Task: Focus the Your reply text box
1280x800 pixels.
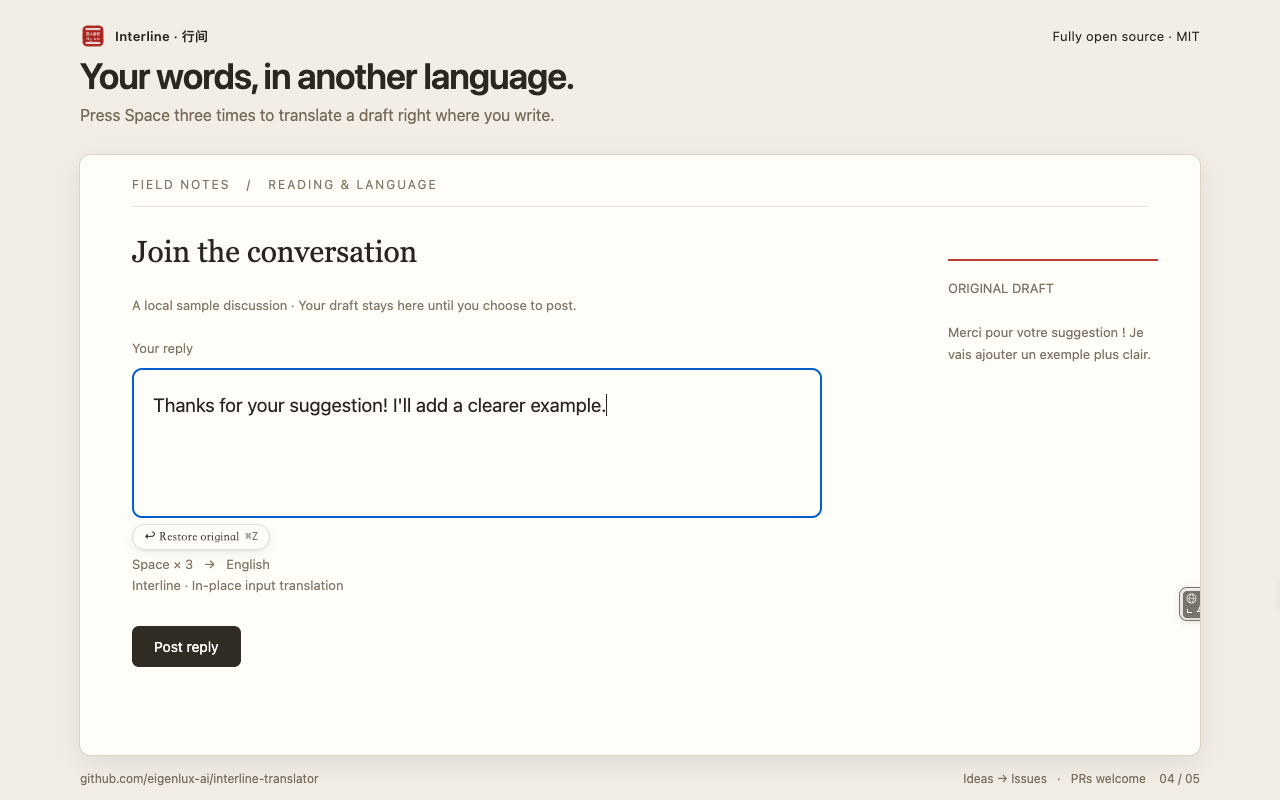Action: pyautogui.click(x=477, y=443)
